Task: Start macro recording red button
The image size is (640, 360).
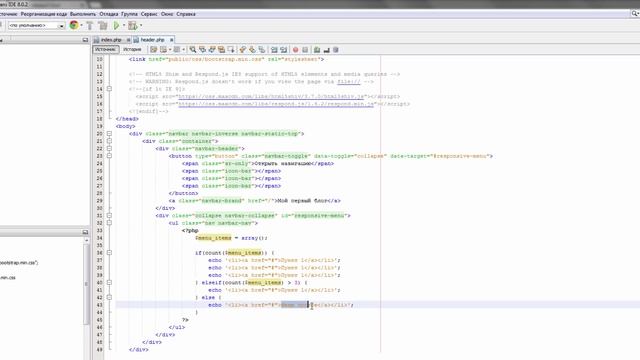Action: tap(295, 50)
